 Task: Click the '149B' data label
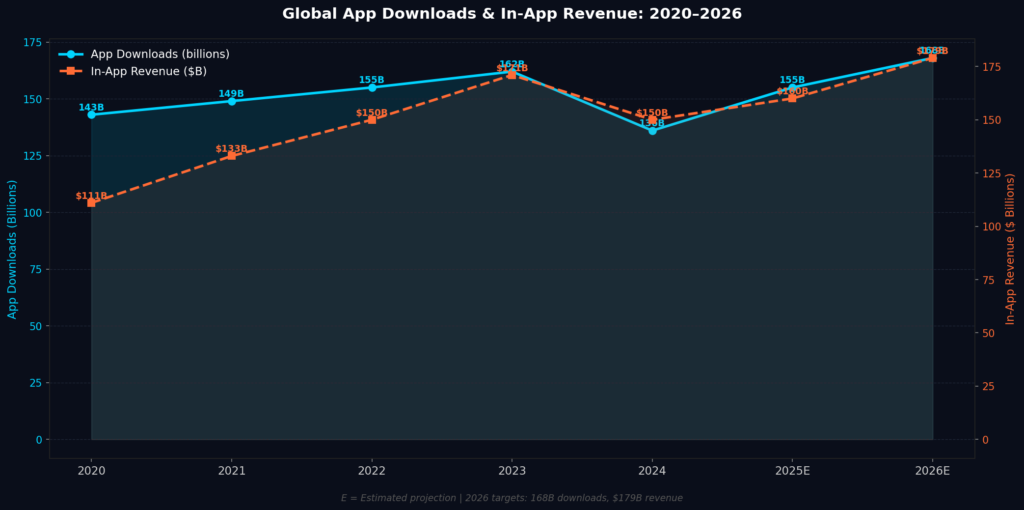click(x=232, y=94)
